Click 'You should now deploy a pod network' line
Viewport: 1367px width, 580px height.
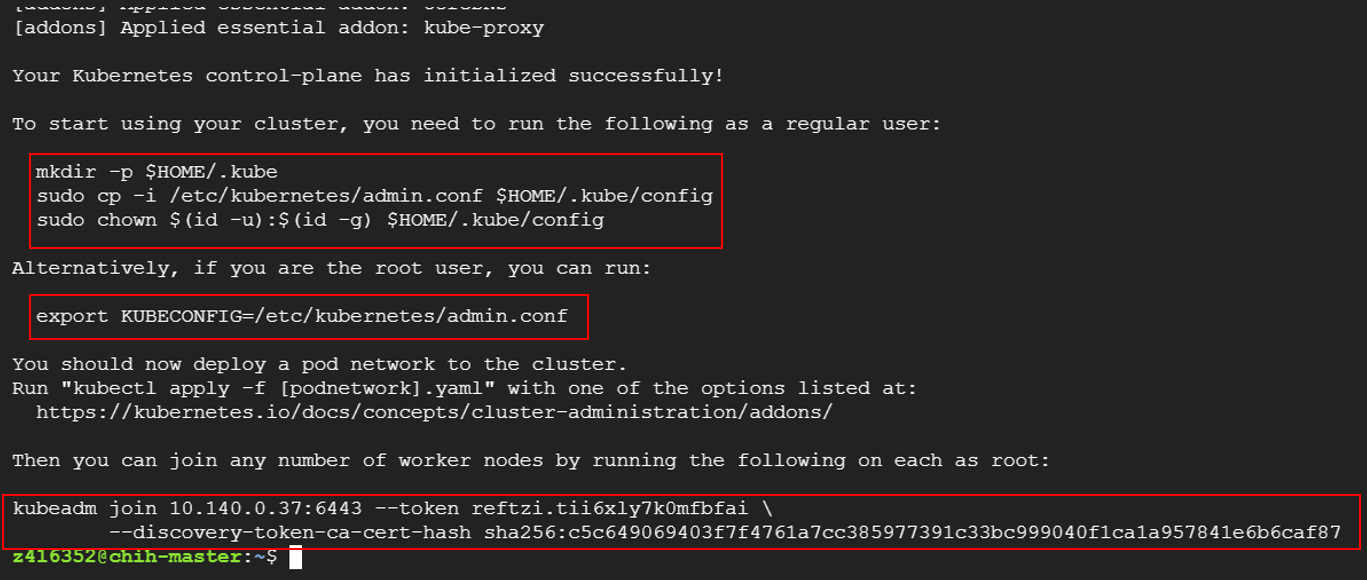coord(320,364)
